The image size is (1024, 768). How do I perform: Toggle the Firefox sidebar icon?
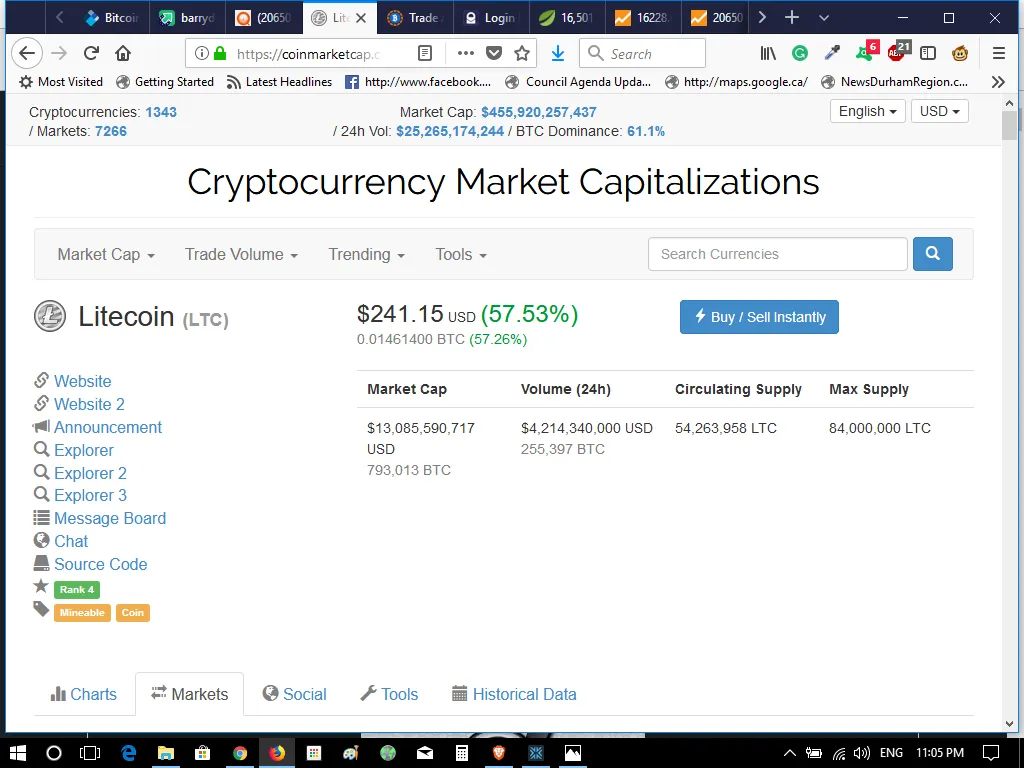pyautogui.click(x=928, y=54)
